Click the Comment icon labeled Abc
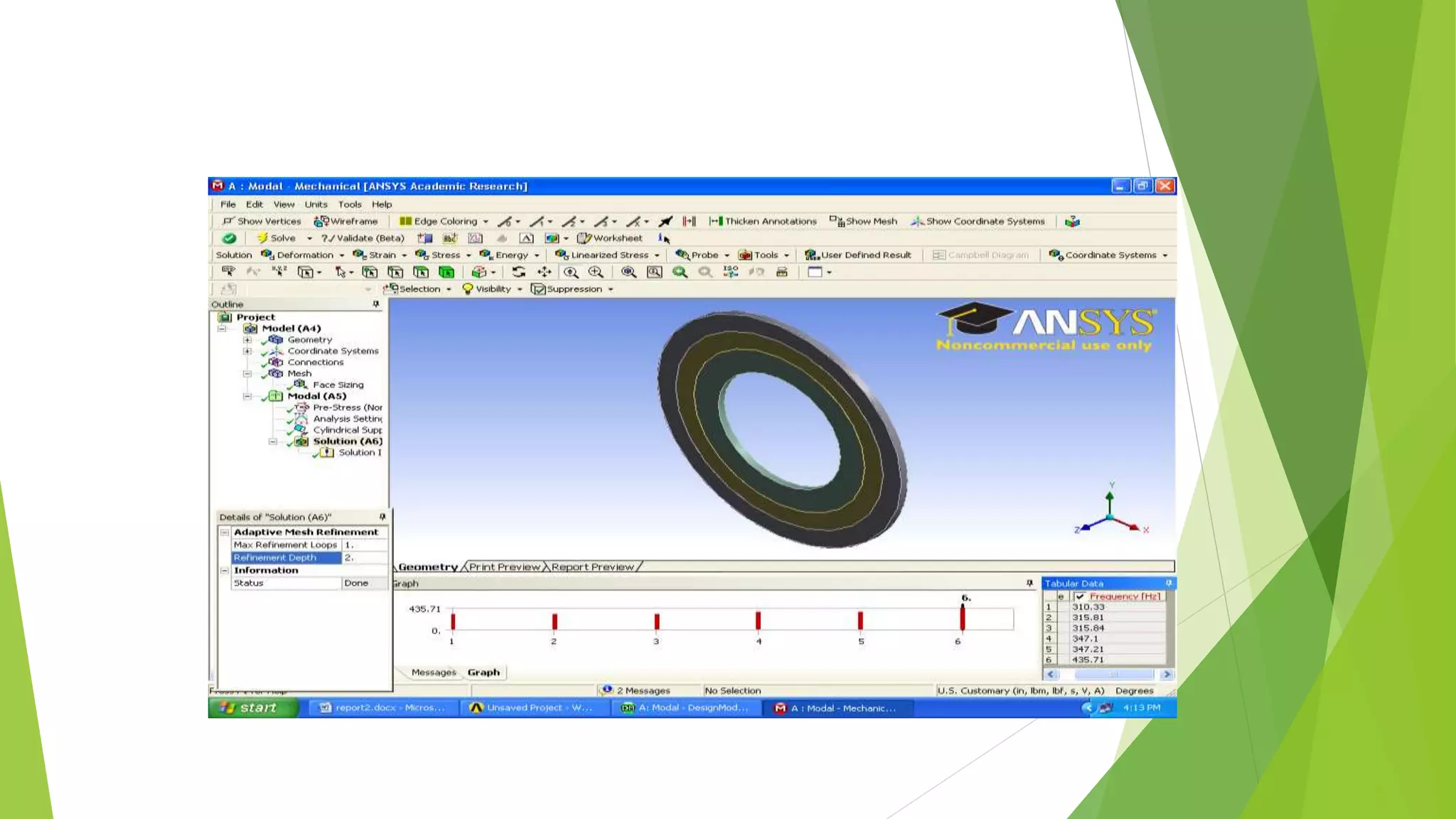The height and width of the screenshot is (819, 1456). pos(450,238)
